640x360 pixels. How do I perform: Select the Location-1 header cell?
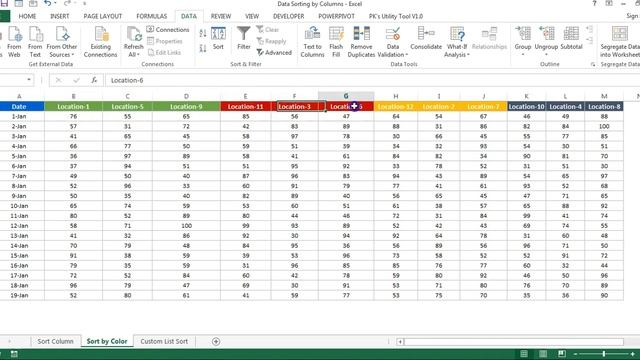73,107
